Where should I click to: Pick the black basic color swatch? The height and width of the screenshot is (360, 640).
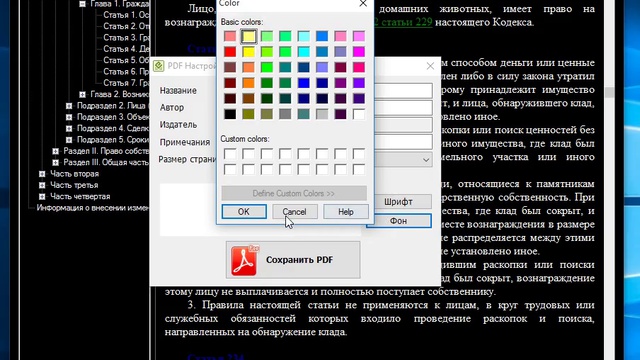pyautogui.click(x=230, y=114)
